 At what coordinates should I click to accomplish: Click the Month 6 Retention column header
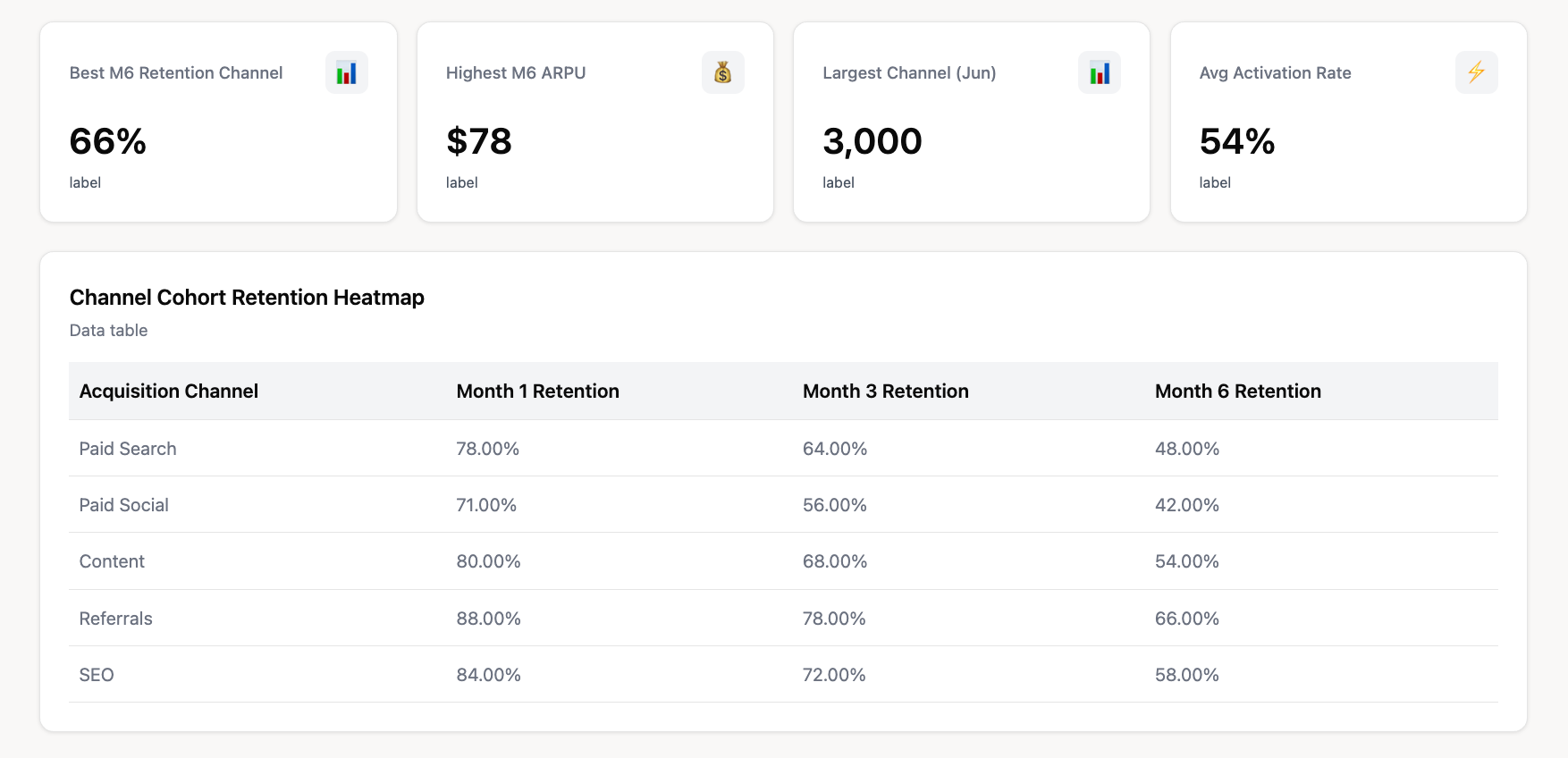[1238, 391]
